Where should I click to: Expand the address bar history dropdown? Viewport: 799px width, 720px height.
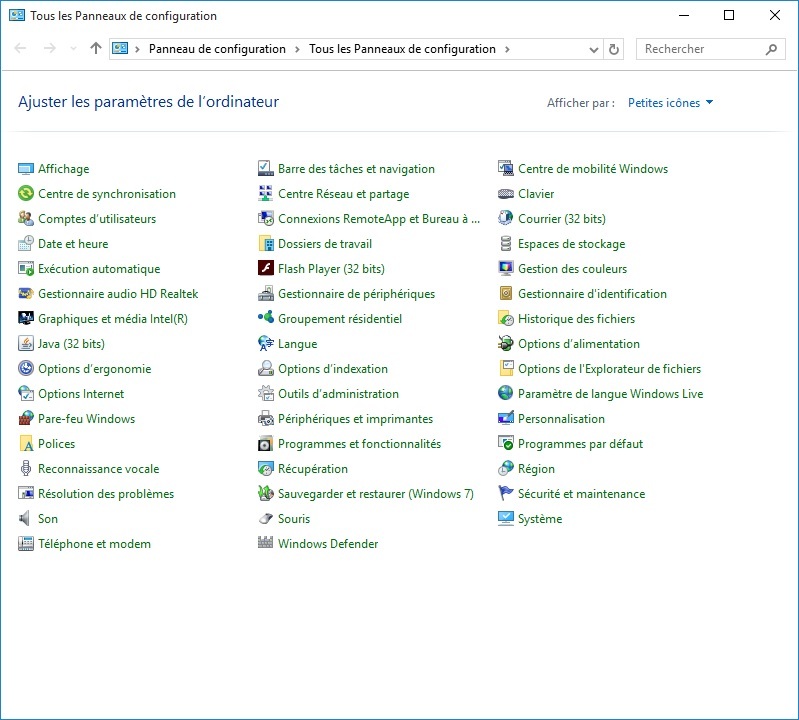tap(594, 49)
